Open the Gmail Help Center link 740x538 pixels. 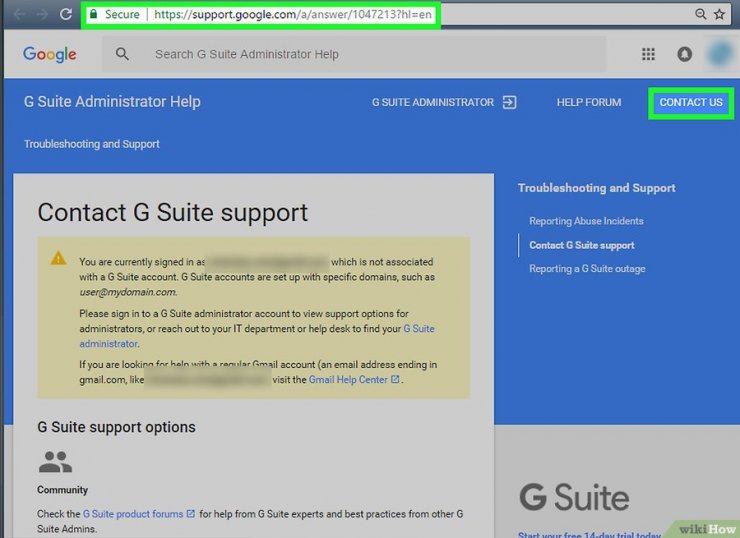point(348,379)
